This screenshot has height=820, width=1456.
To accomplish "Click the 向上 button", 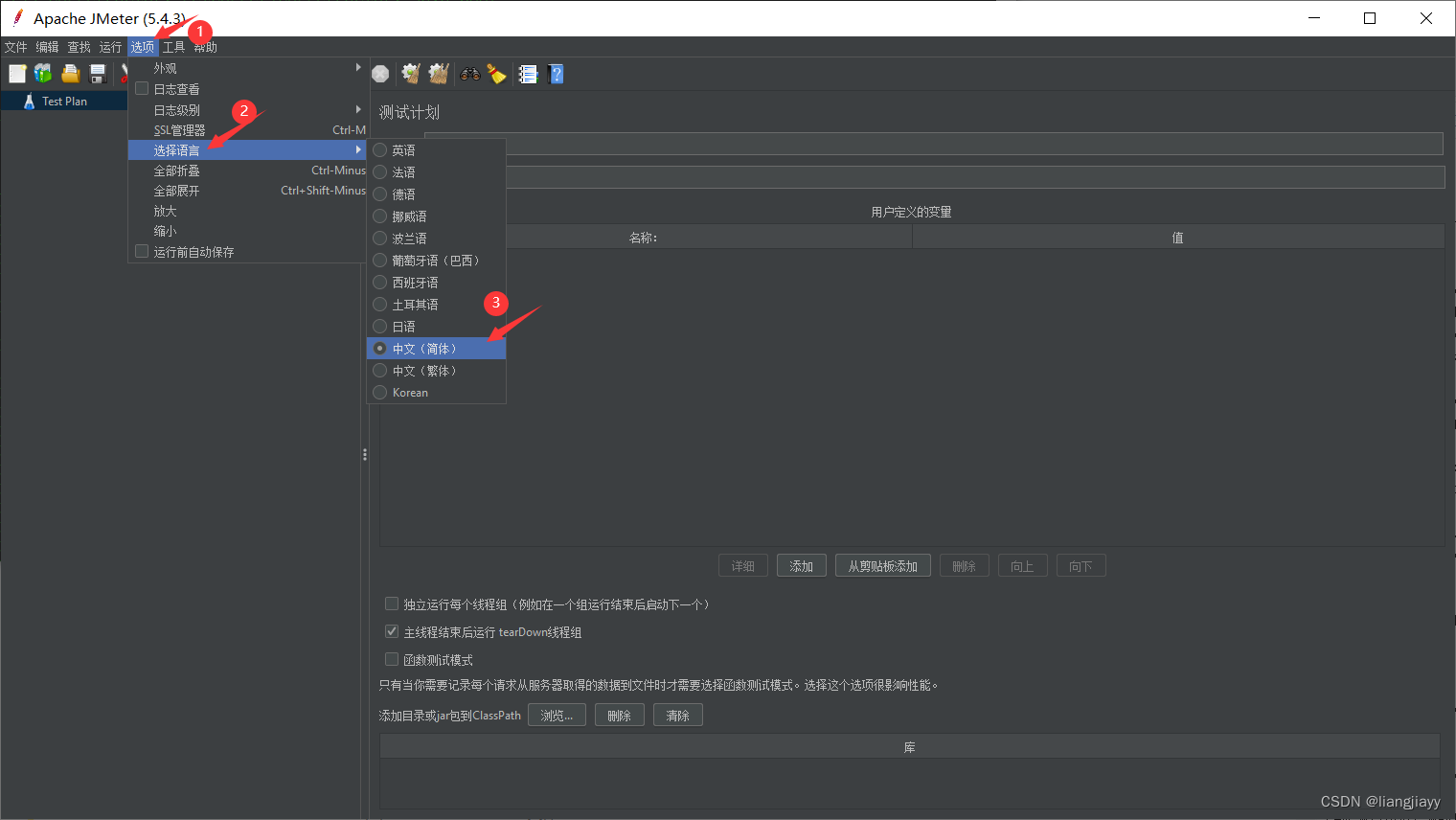I will (1023, 566).
